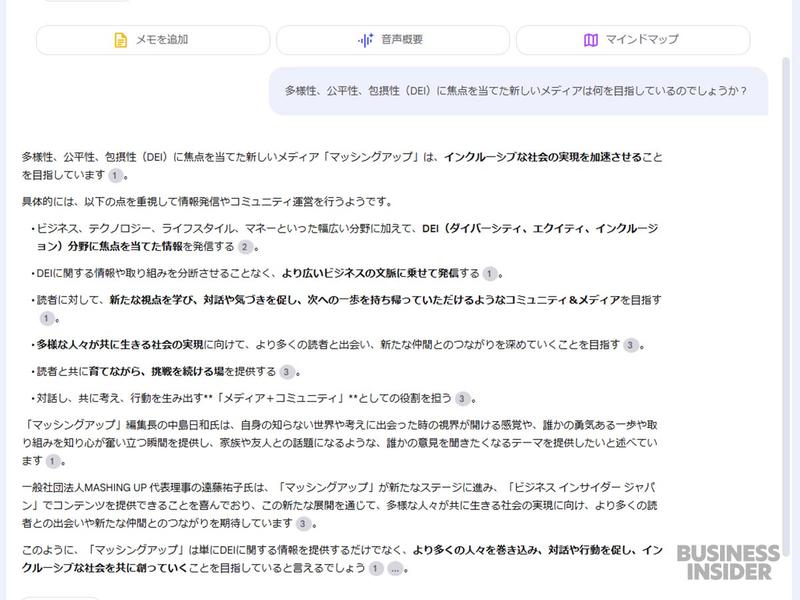The image size is (800, 600).
Task: Click the closing paragraph starting このように
Action: [342, 559]
